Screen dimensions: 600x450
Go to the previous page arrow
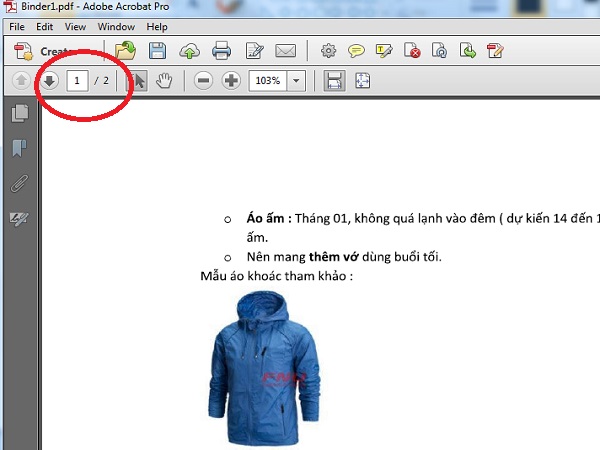(x=21, y=81)
